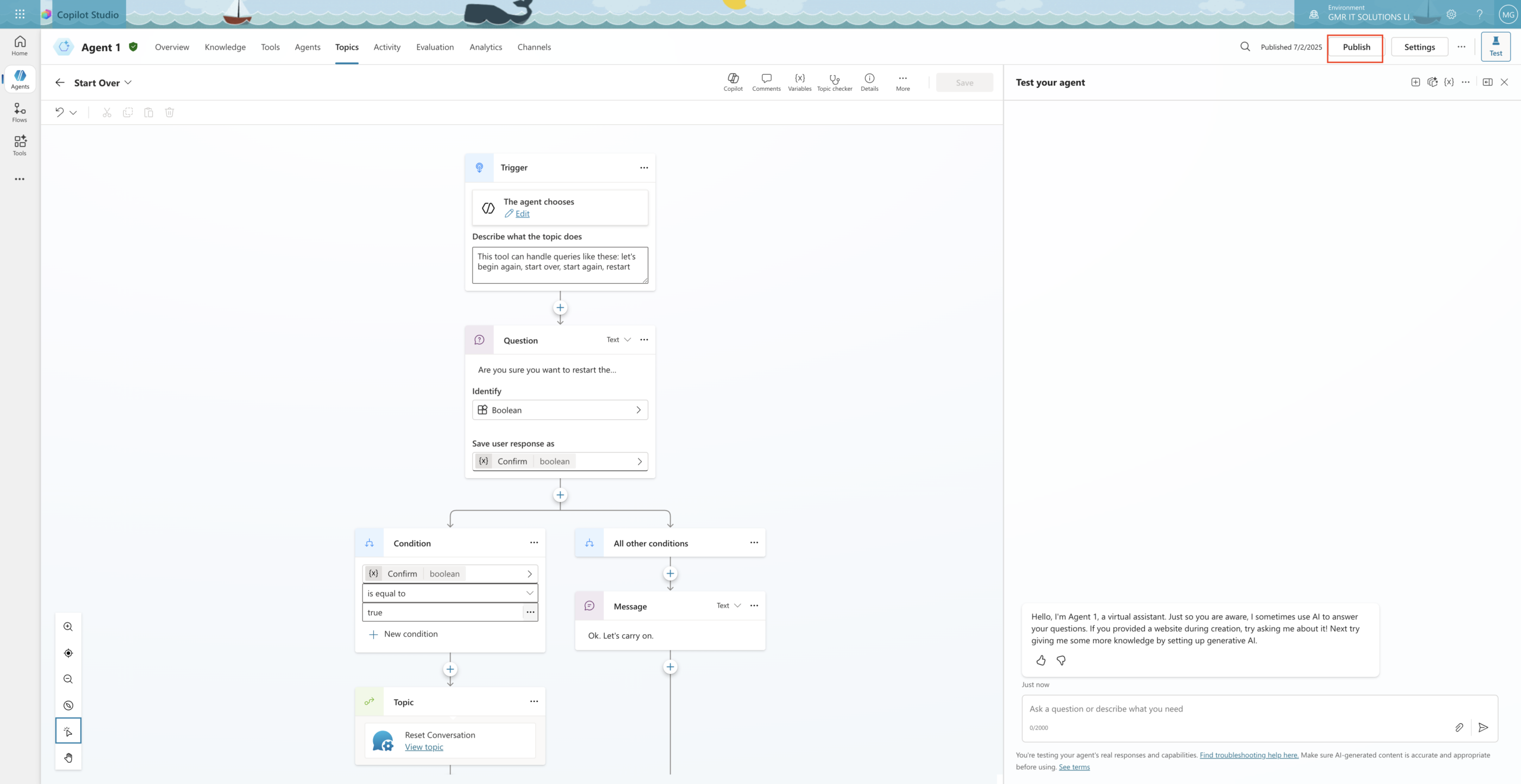Screen dimensions: 1521x784
Task: Switch to the Knowledge tab
Action: pyautogui.click(x=225, y=47)
